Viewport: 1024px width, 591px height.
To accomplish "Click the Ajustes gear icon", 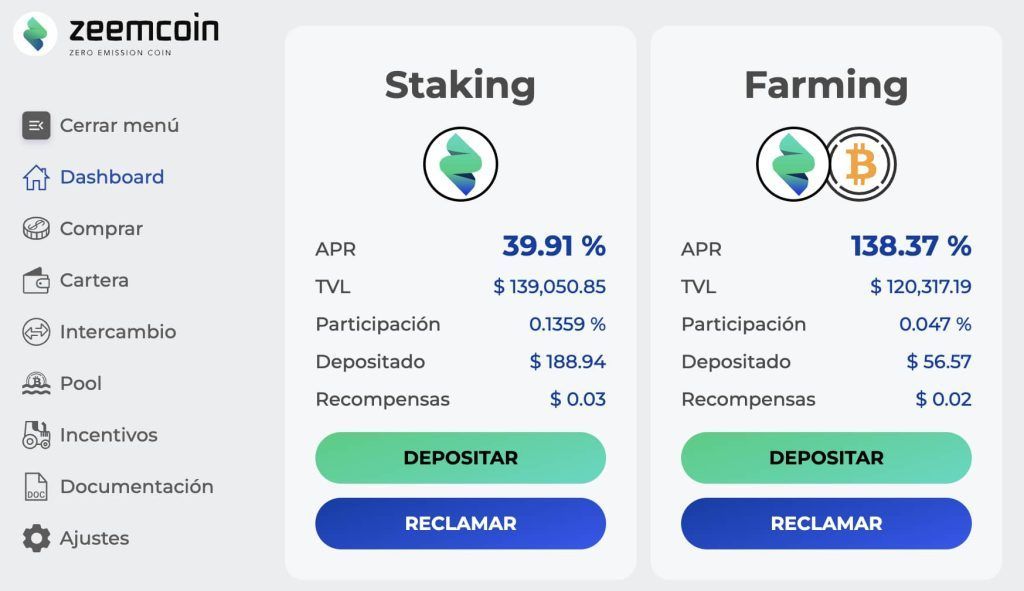I will coord(36,538).
